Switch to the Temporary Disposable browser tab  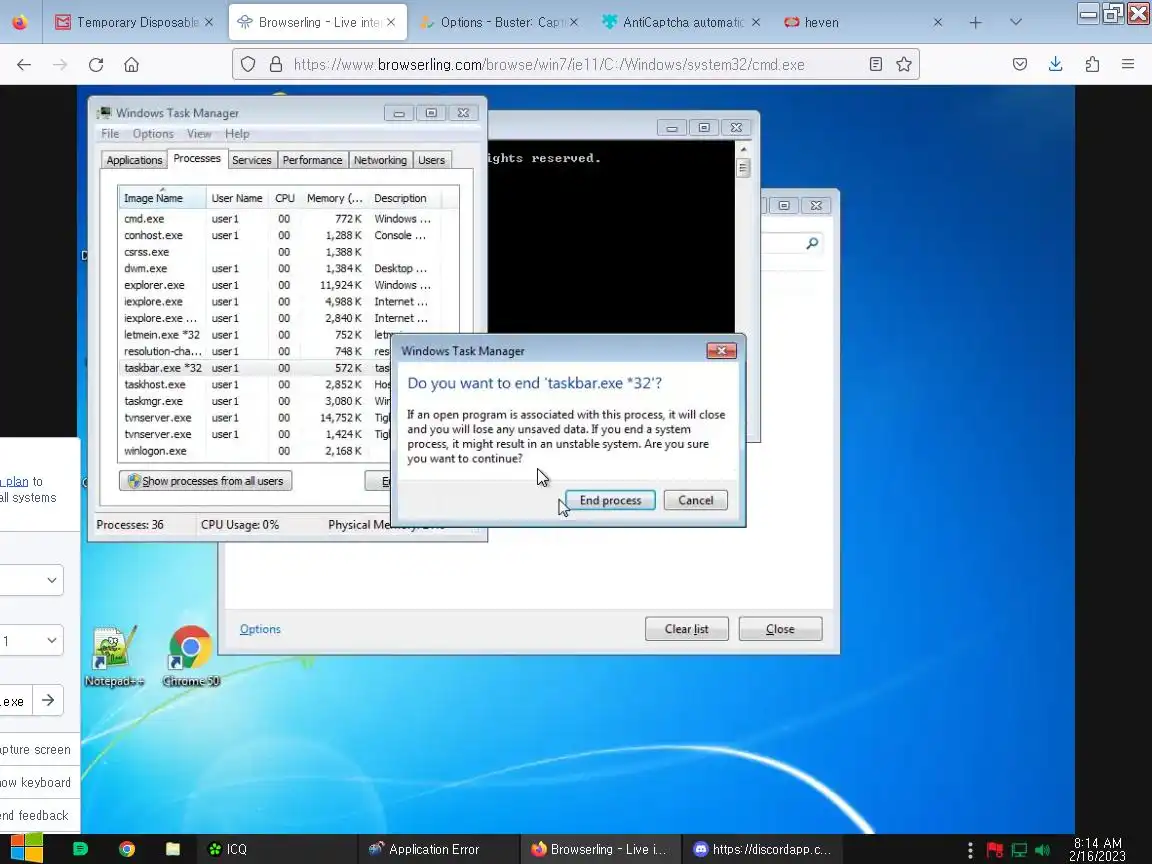pos(134,22)
